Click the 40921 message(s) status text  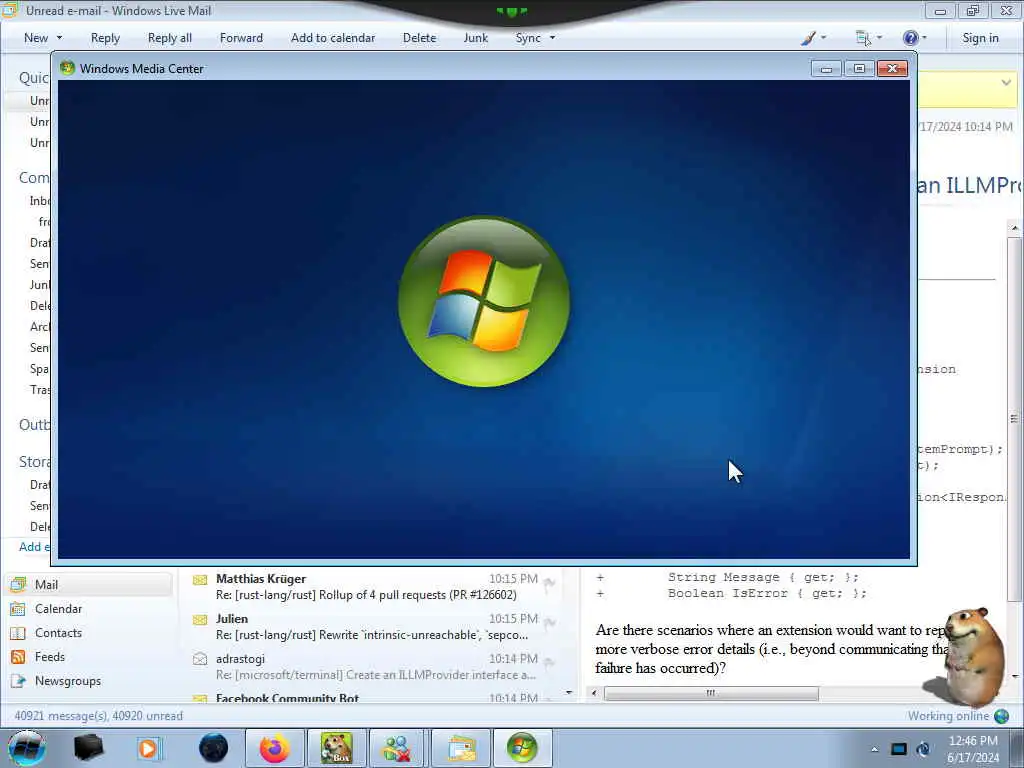click(99, 716)
